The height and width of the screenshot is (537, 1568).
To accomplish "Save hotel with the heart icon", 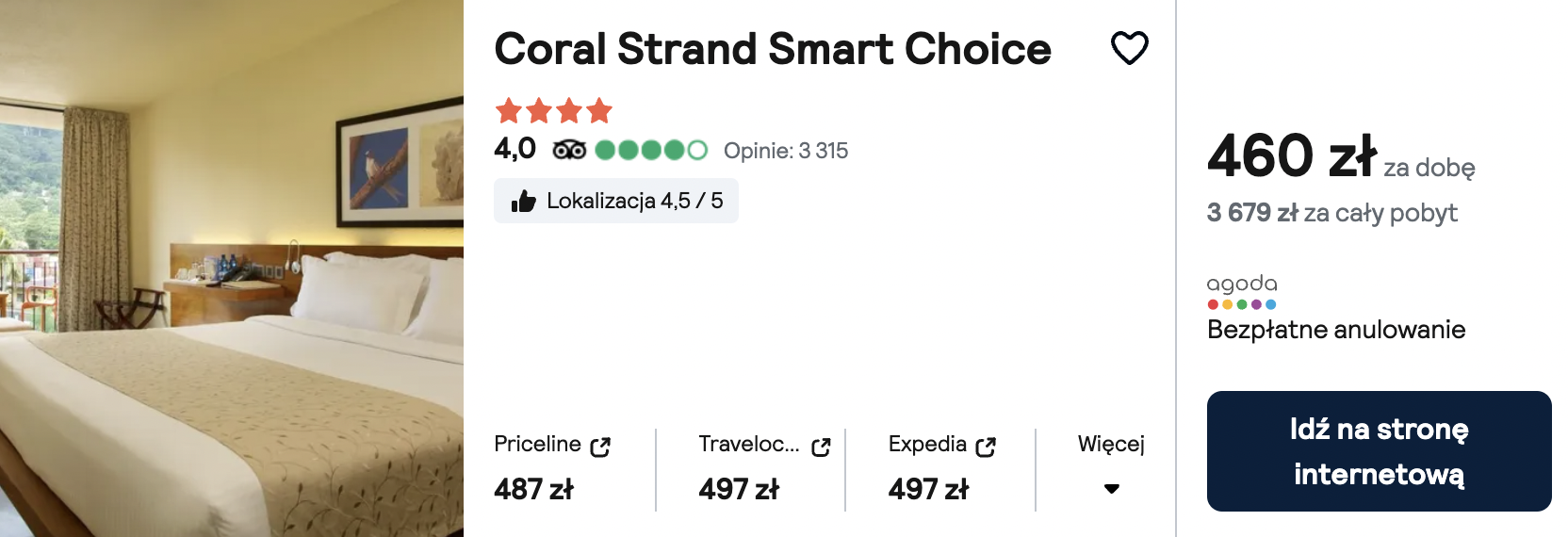I will 1129,48.
